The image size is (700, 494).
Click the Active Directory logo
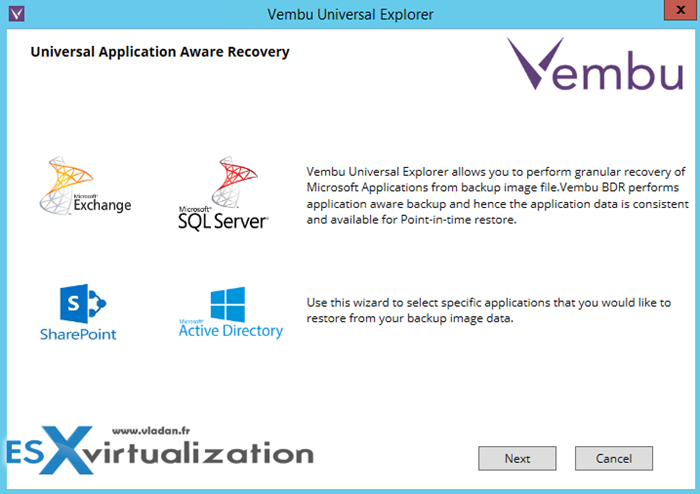[x=231, y=312]
